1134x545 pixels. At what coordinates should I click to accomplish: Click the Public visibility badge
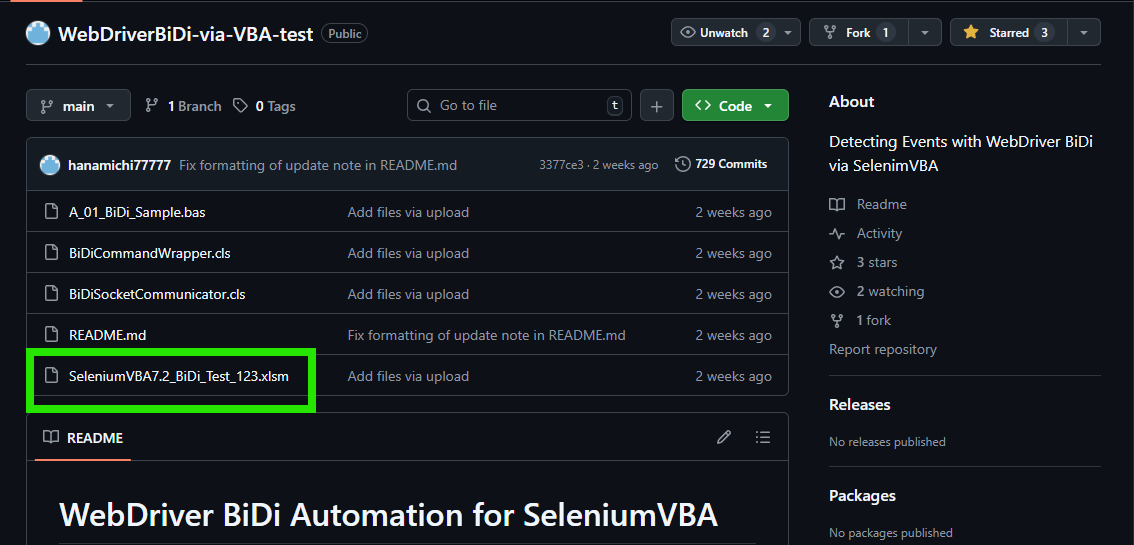point(344,33)
